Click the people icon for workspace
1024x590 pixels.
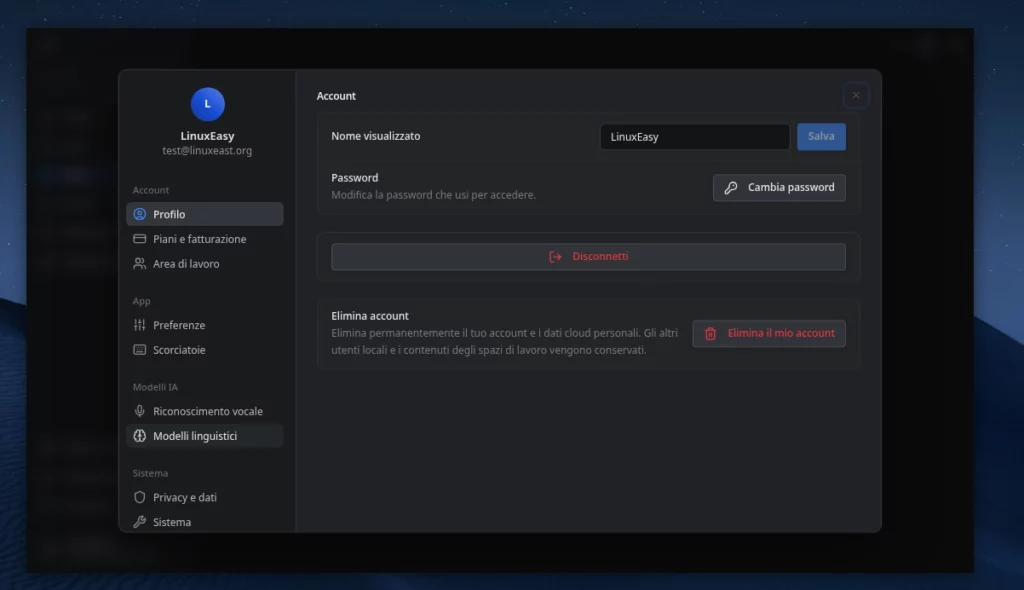tap(140, 264)
